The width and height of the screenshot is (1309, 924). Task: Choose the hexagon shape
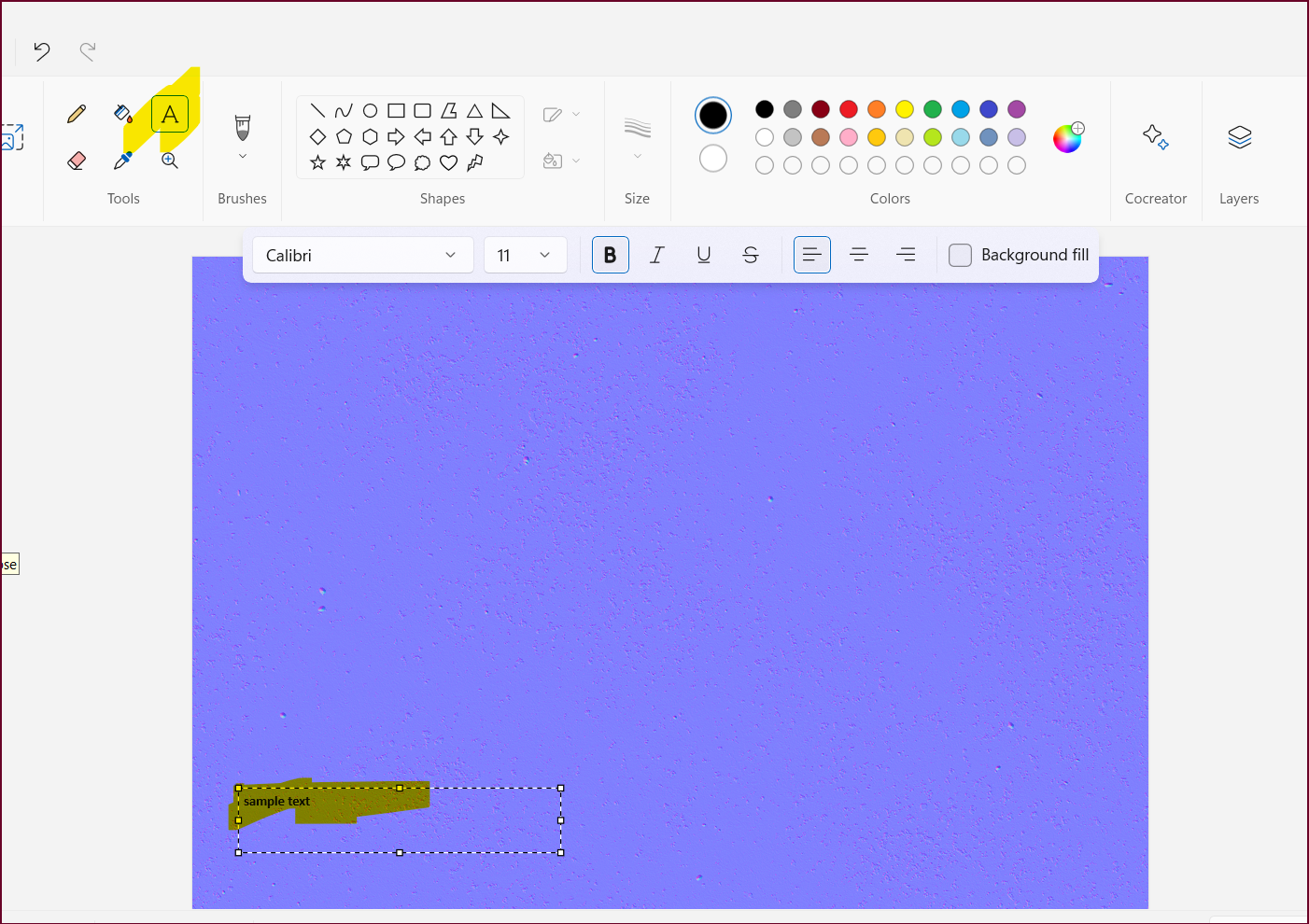coord(371,136)
